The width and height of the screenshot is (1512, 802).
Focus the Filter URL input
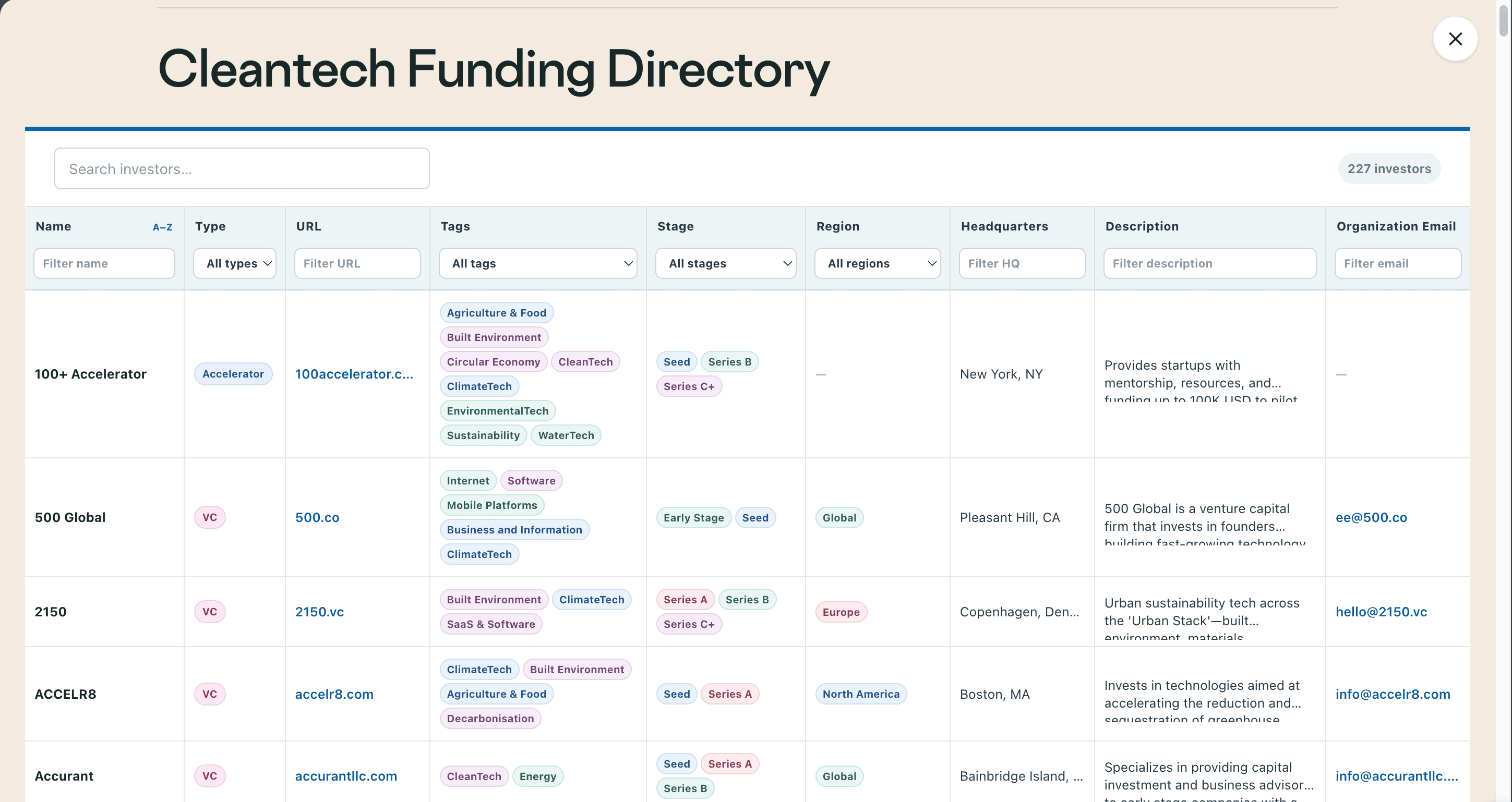(357, 263)
